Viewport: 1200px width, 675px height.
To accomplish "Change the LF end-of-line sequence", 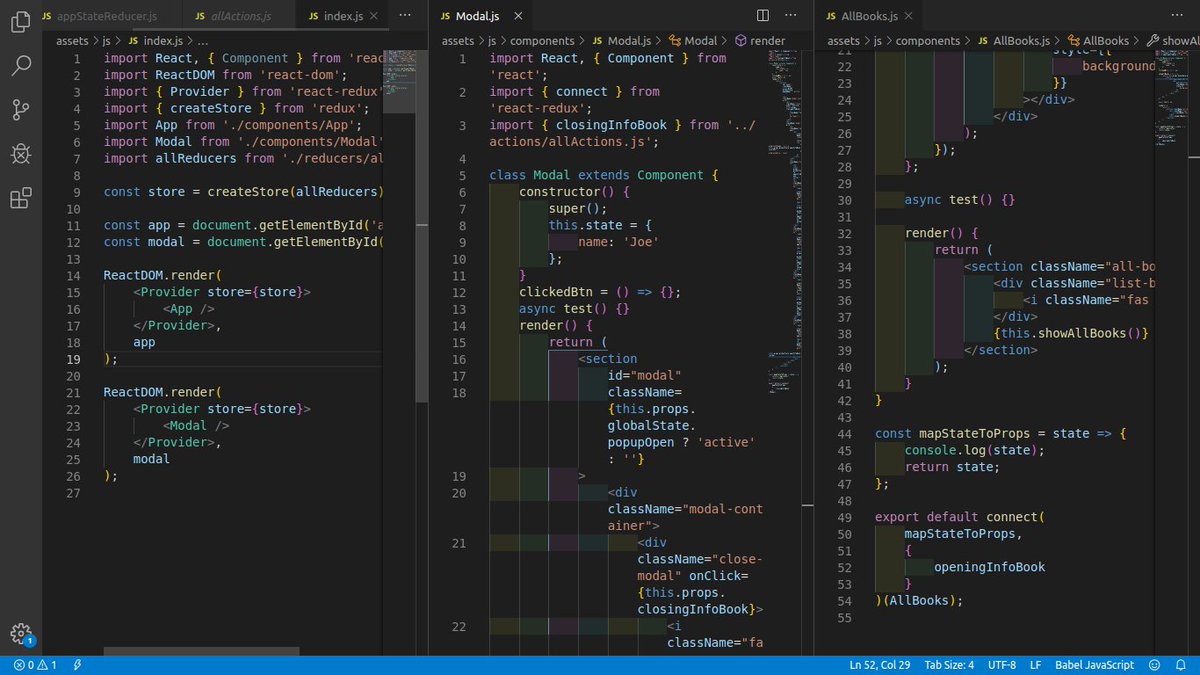I will click(x=1035, y=665).
